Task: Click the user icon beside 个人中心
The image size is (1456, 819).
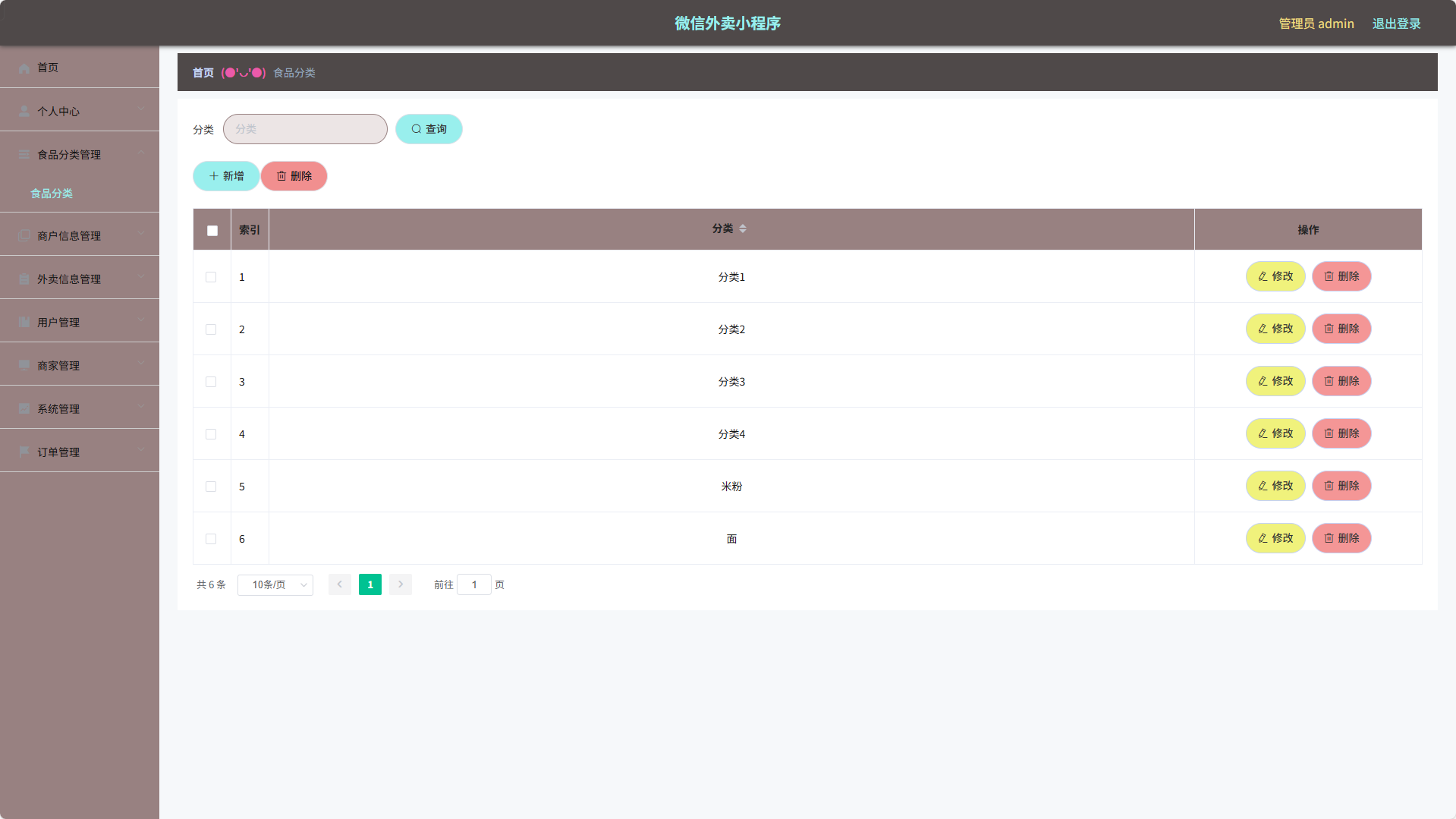Action: tap(24, 112)
